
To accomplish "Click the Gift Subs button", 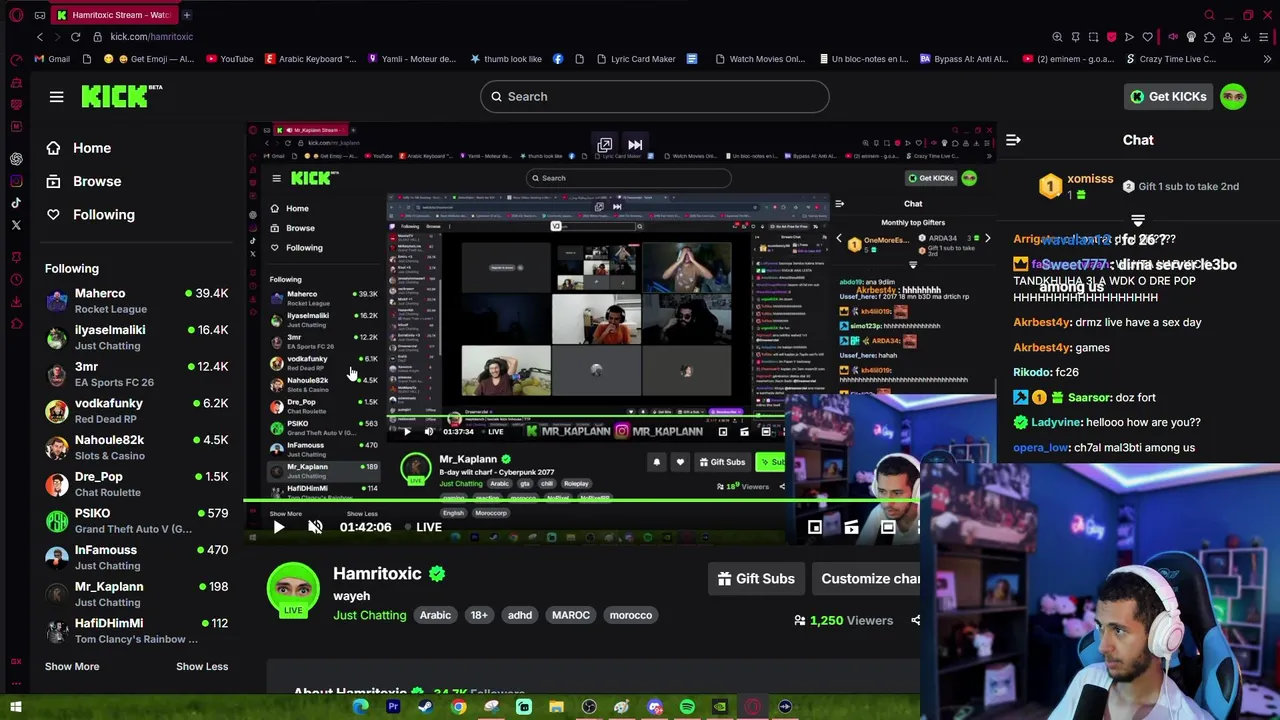I will coord(756,578).
